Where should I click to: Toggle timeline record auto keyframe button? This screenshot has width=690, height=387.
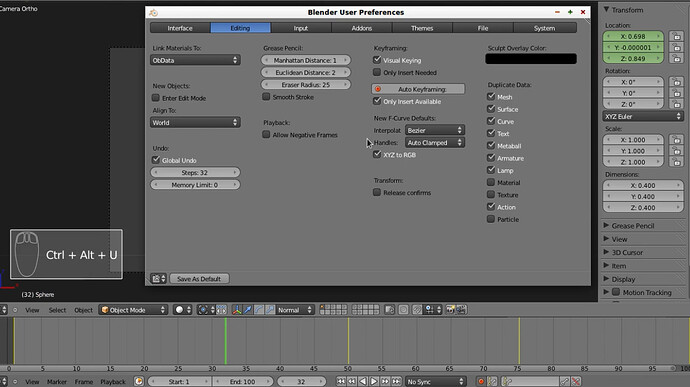[481, 381]
